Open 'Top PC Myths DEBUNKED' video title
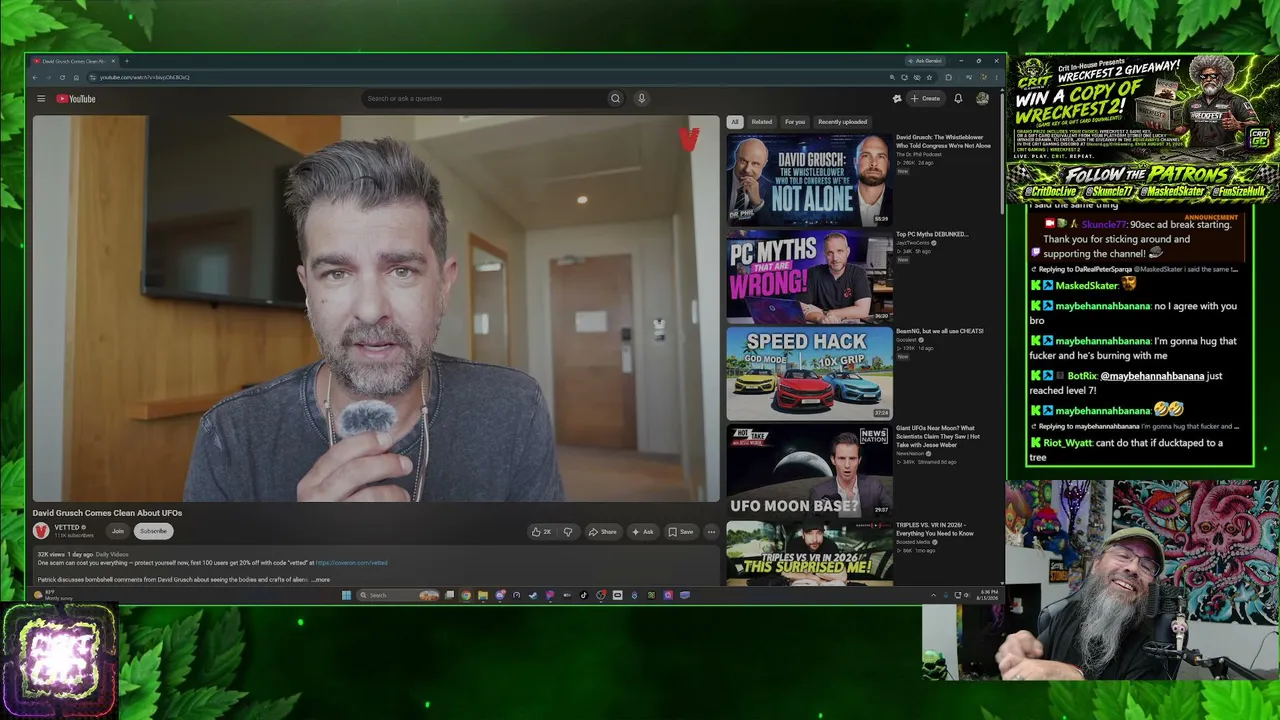The height and width of the screenshot is (720, 1280). pos(932,234)
